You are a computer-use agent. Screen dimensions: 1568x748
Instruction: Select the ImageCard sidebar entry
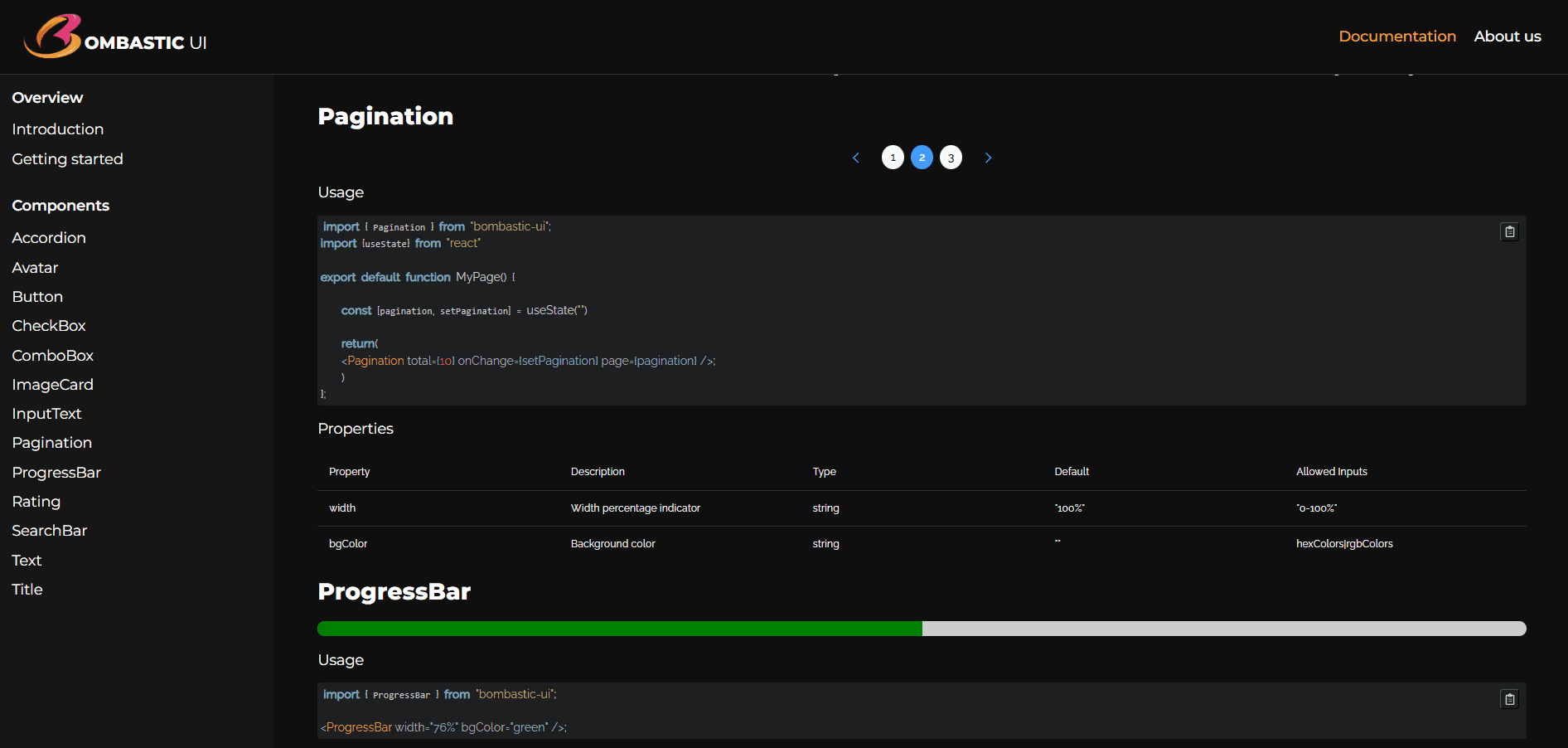[52, 384]
